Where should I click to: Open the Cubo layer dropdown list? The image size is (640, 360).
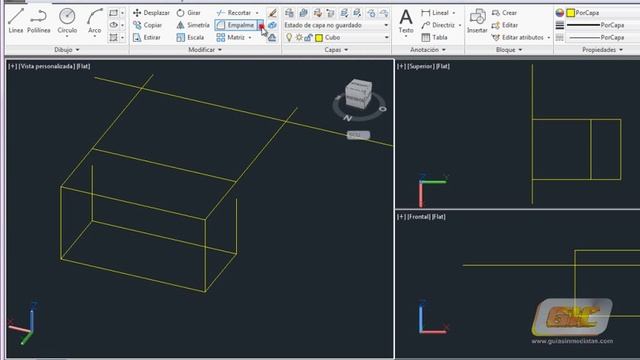tap(386, 38)
